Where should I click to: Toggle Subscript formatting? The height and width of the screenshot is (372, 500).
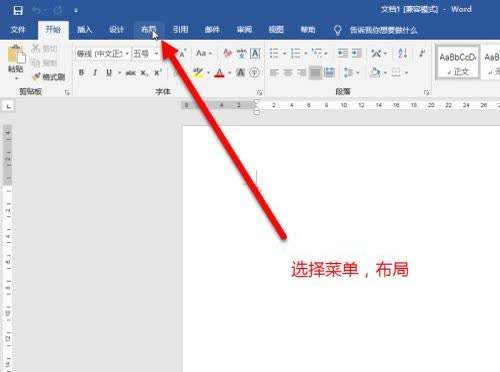(144, 73)
